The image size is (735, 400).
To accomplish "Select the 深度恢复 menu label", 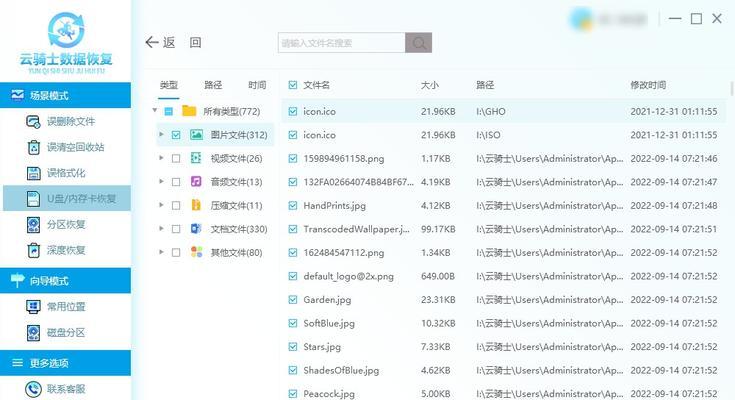I will 66,250.
